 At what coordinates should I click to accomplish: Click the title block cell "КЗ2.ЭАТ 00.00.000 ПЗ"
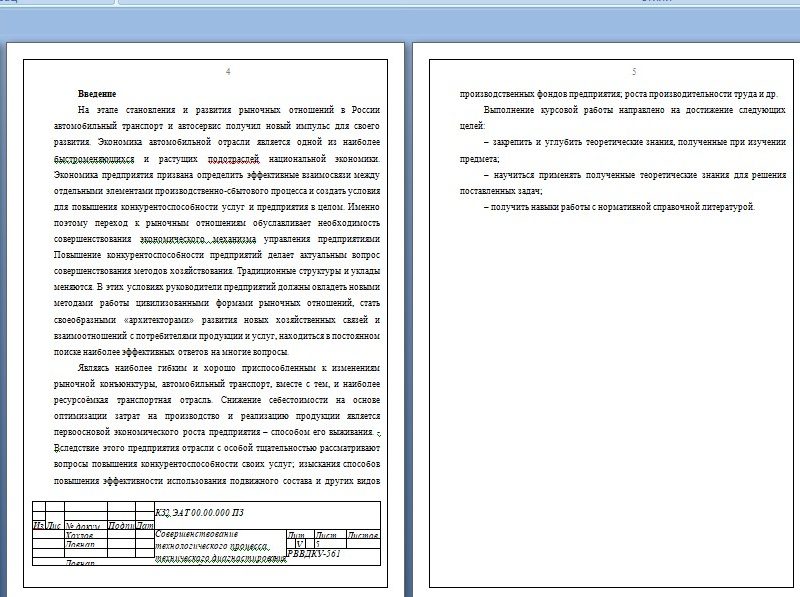[x=200, y=513]
